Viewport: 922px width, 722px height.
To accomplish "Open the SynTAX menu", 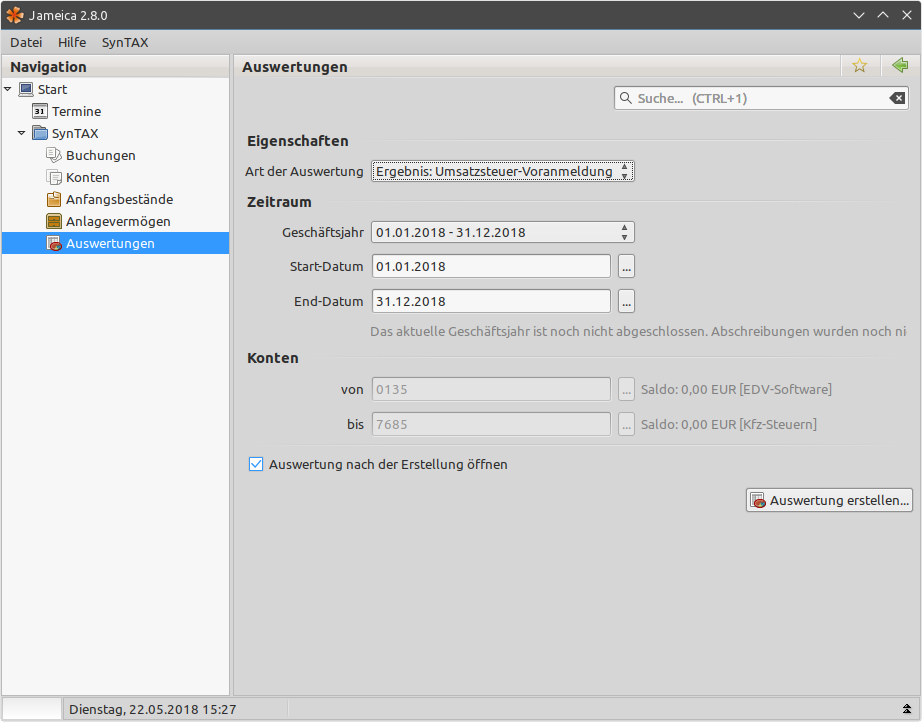I will [x=125, y=42].
